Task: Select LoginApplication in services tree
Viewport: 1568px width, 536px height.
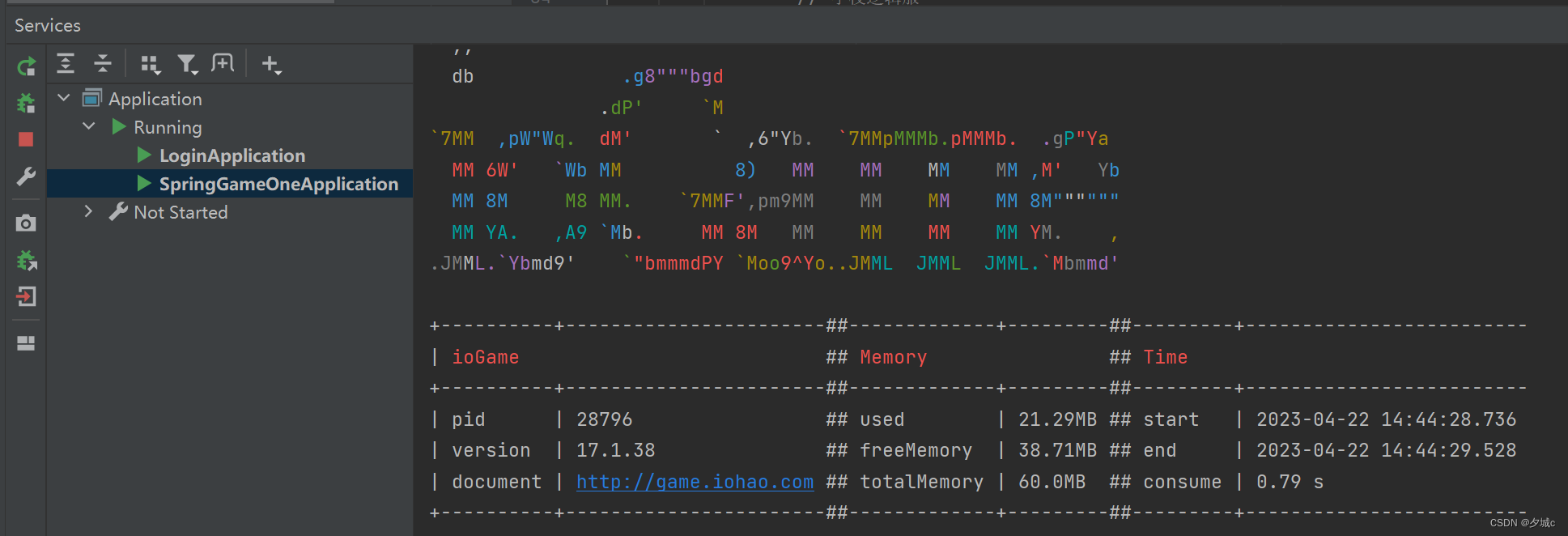Action: click(x=230, y=155)
